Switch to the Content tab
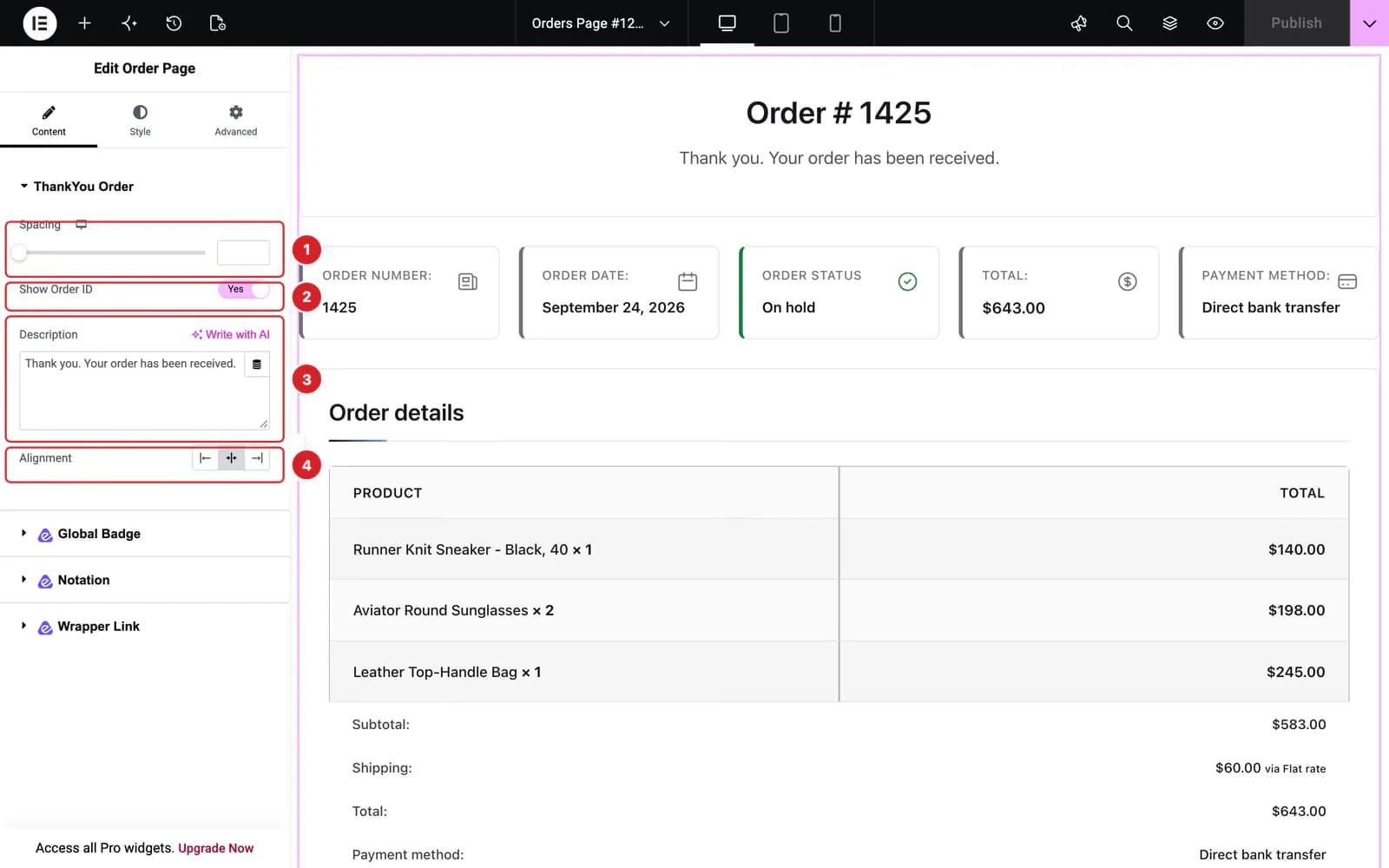Screen dimensions: 1389x868 [49, 121]
